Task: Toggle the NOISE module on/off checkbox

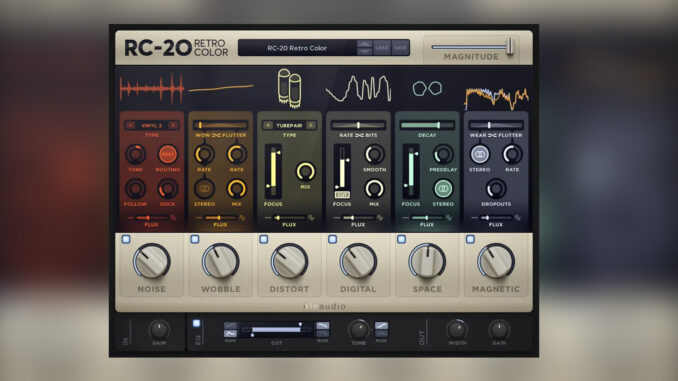Action: (x=126, y=239)
